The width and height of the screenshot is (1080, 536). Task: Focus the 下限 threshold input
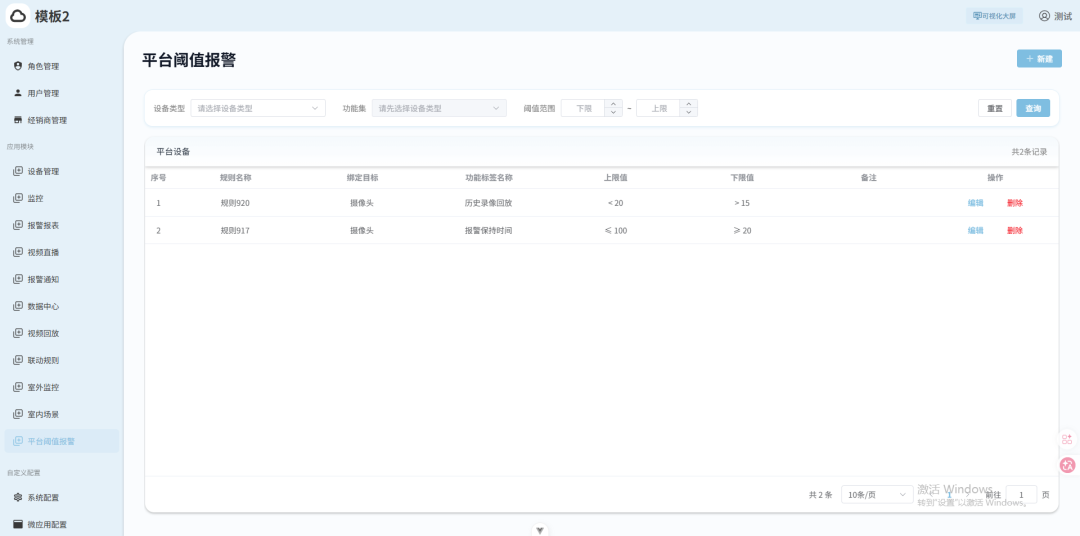pyautogui.click(x=583, y=108)
